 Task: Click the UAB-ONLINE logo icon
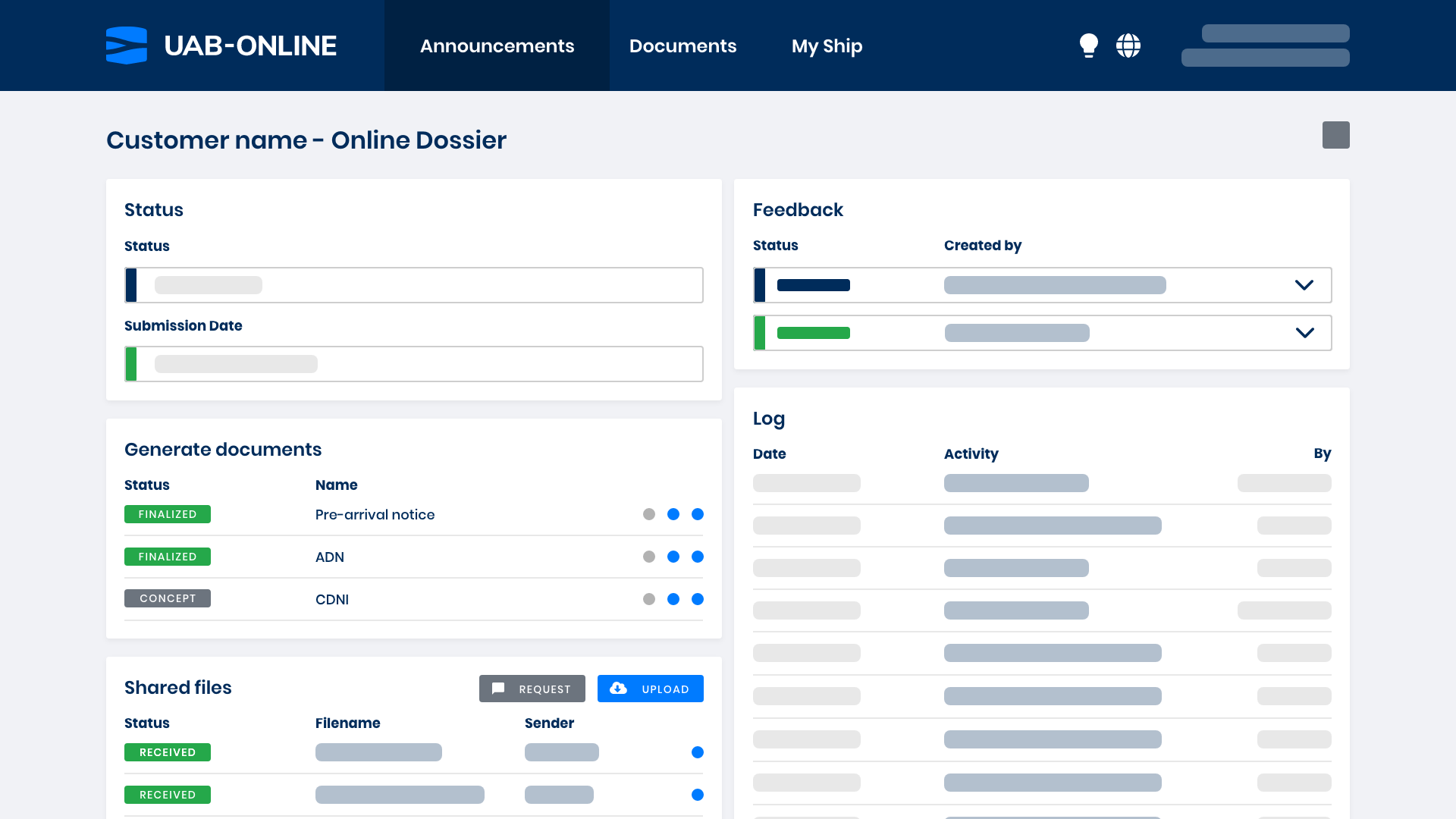127,43
